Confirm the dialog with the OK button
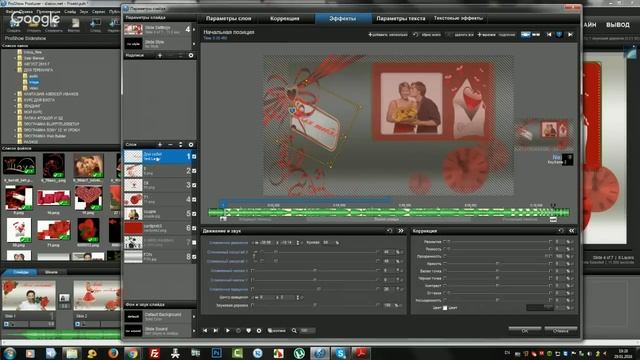 [x=525, y=330]
